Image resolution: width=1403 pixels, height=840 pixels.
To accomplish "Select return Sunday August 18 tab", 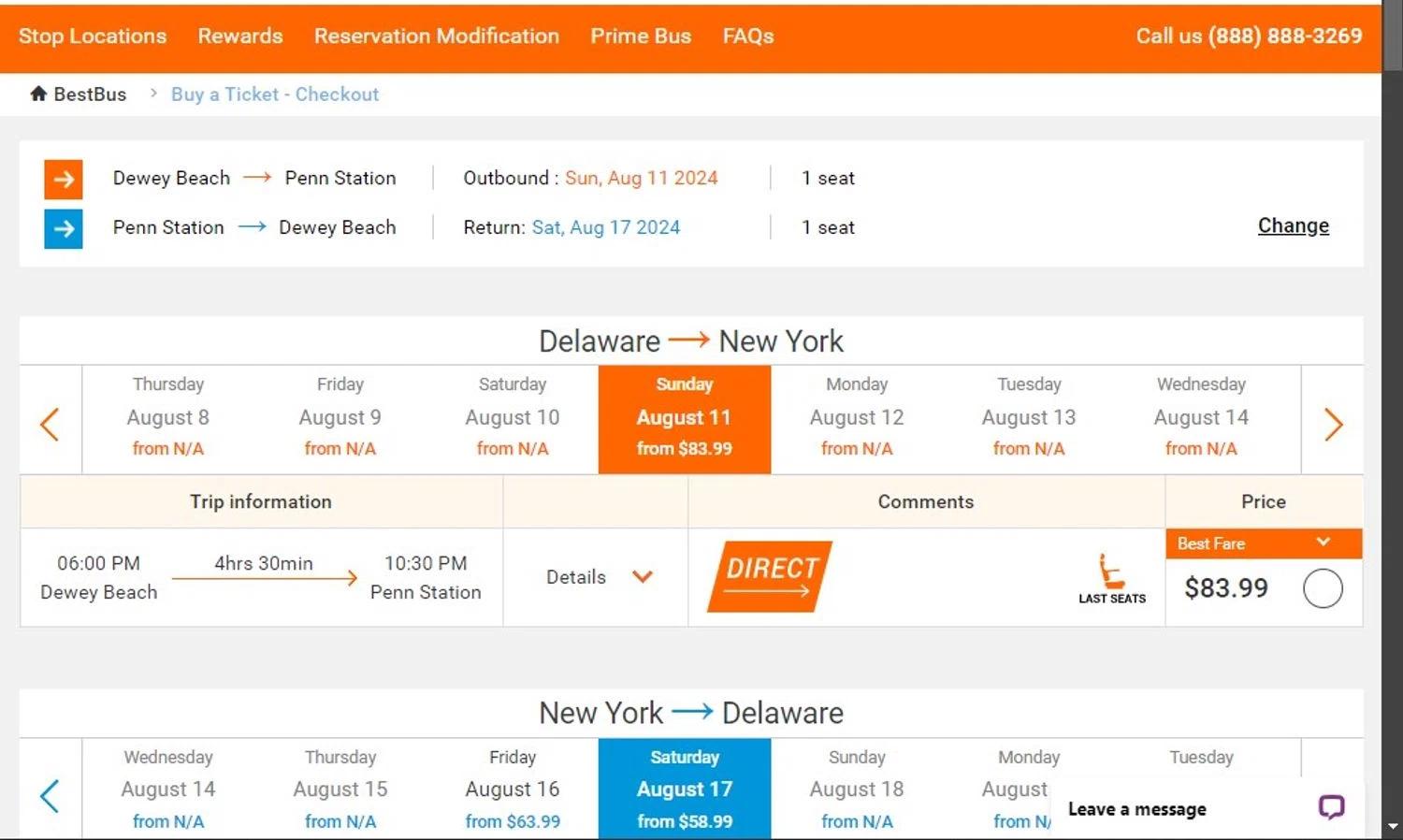I will point(857,789).
